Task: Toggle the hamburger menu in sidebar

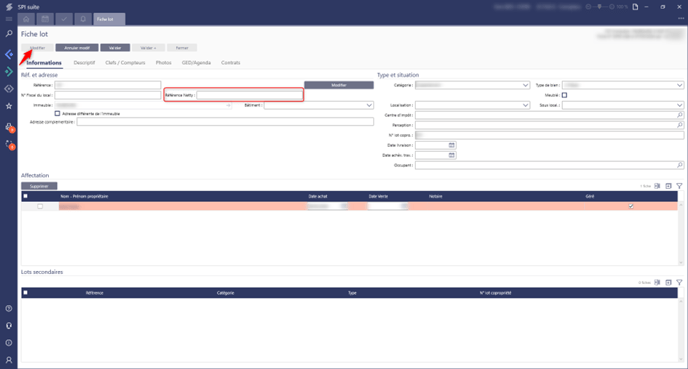Action: click(9, 19)
